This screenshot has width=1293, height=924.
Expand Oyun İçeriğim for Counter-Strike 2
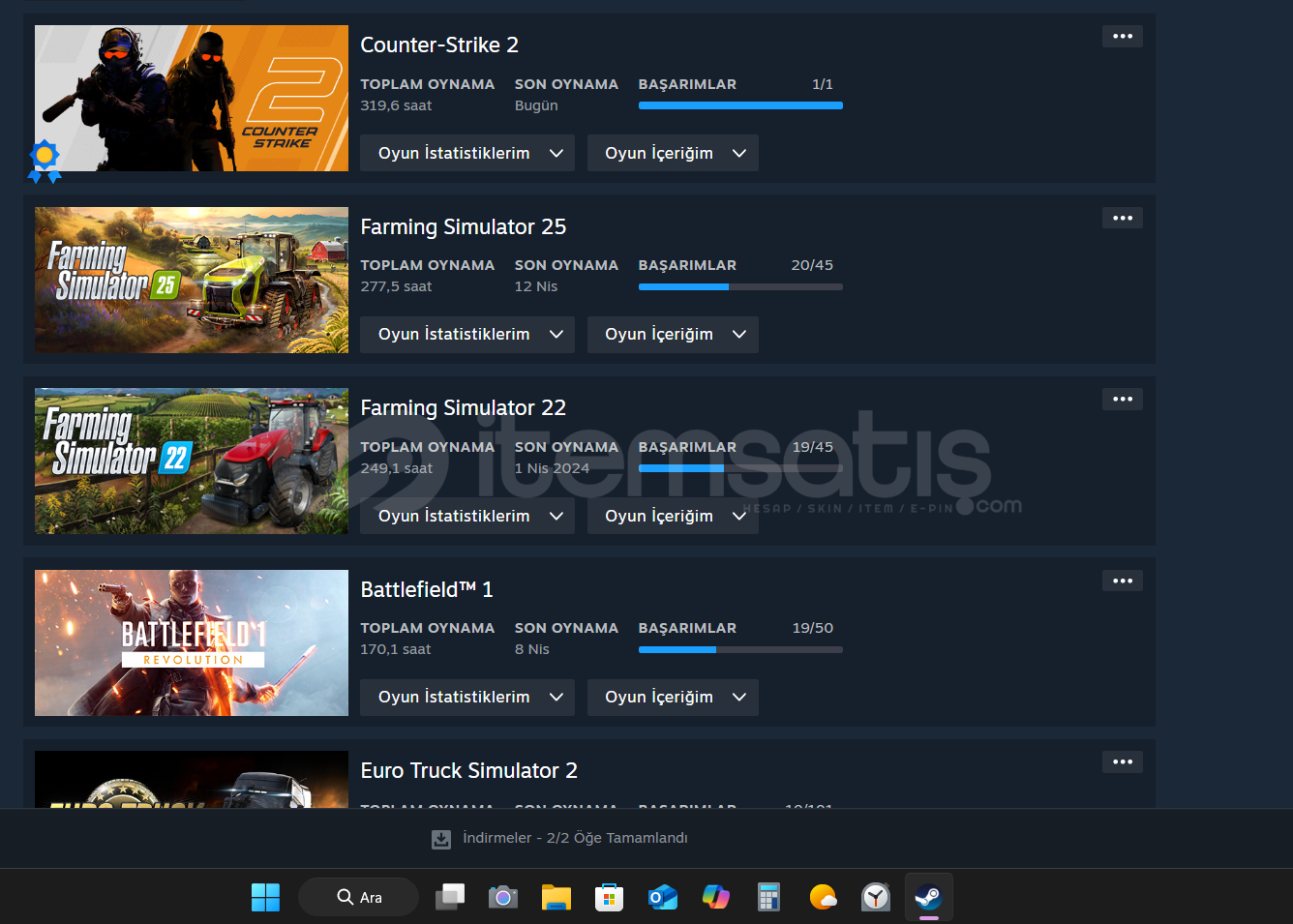pyautogui.click(x=673, y=153)
